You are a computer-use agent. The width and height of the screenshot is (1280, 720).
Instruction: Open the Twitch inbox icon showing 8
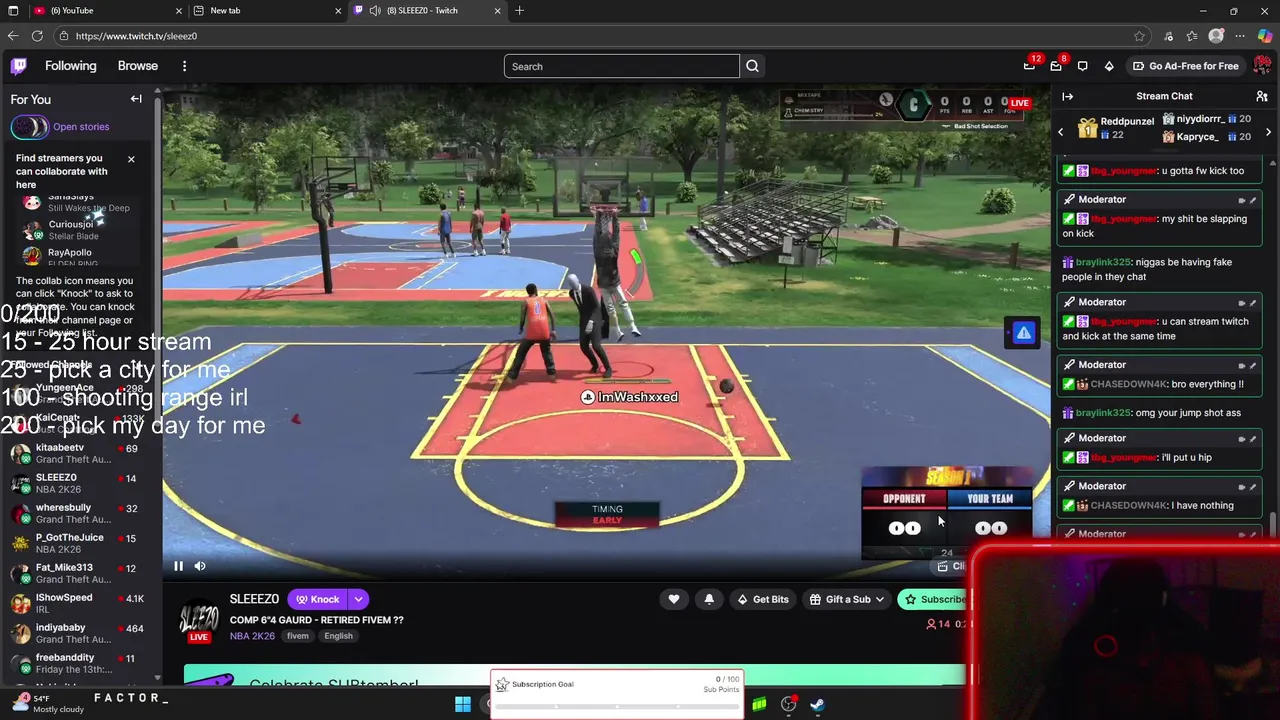(1056, 66)
